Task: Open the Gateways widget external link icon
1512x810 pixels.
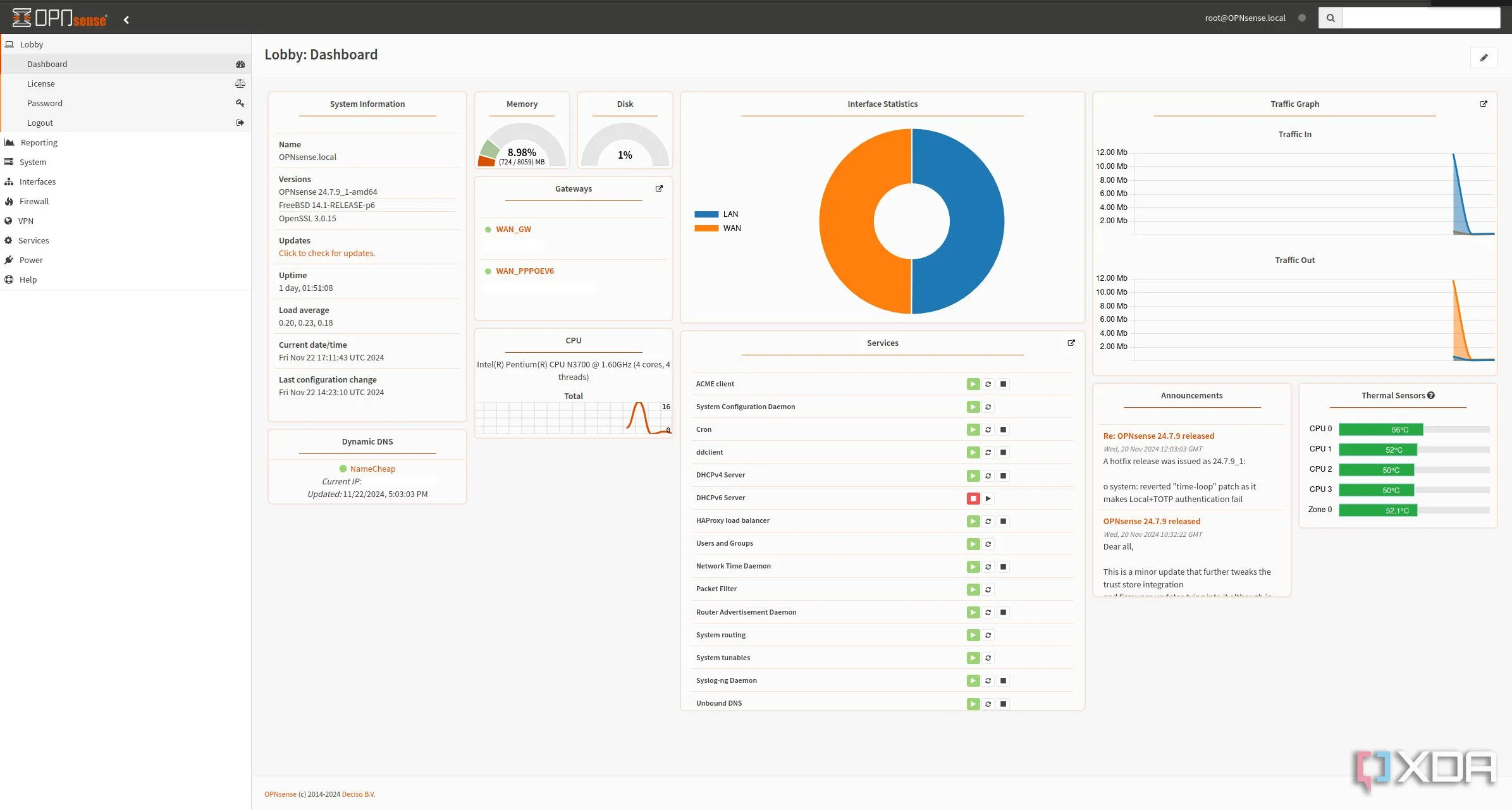Action: 659,188
